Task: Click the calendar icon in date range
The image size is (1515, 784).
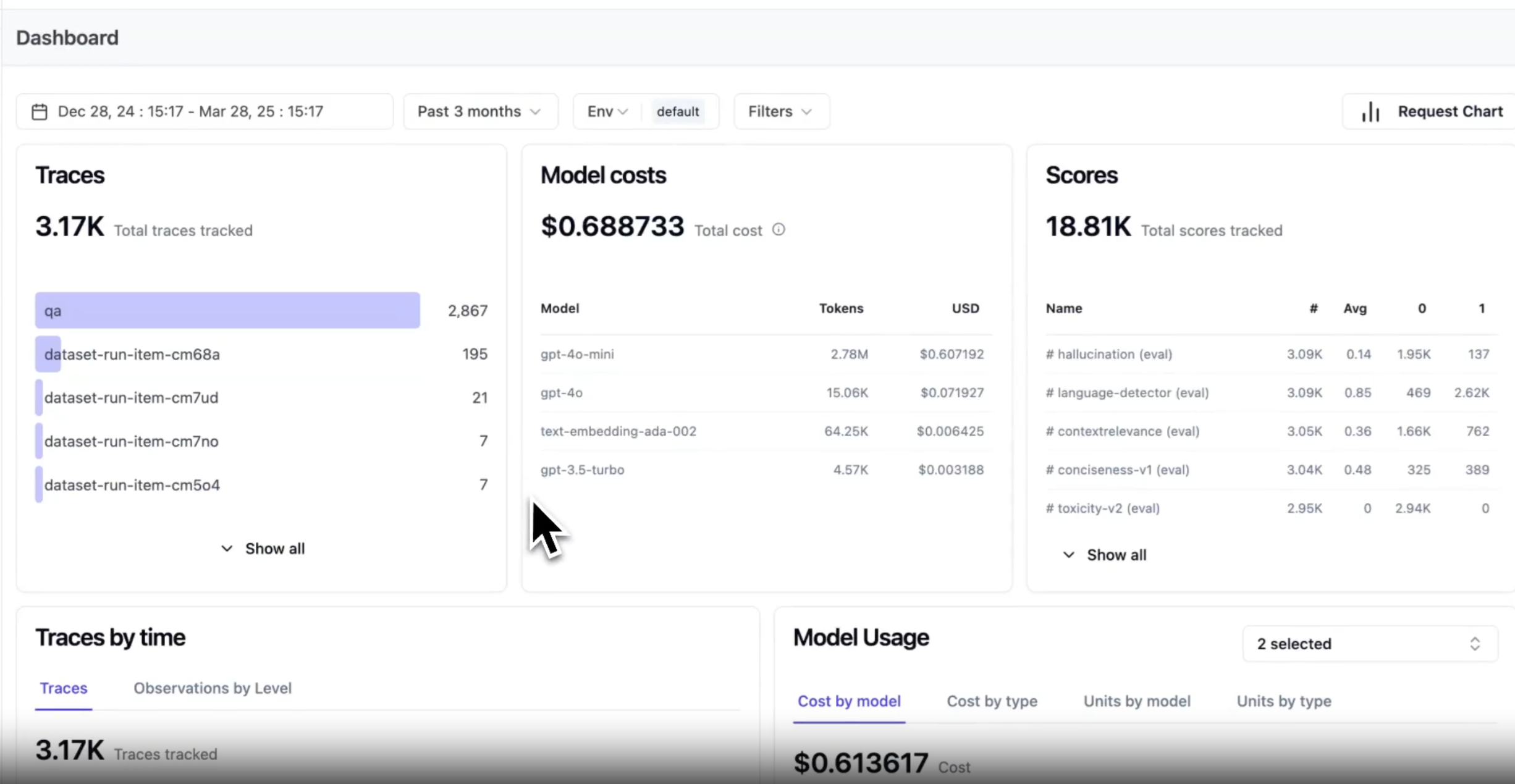Action: (40, 112)
